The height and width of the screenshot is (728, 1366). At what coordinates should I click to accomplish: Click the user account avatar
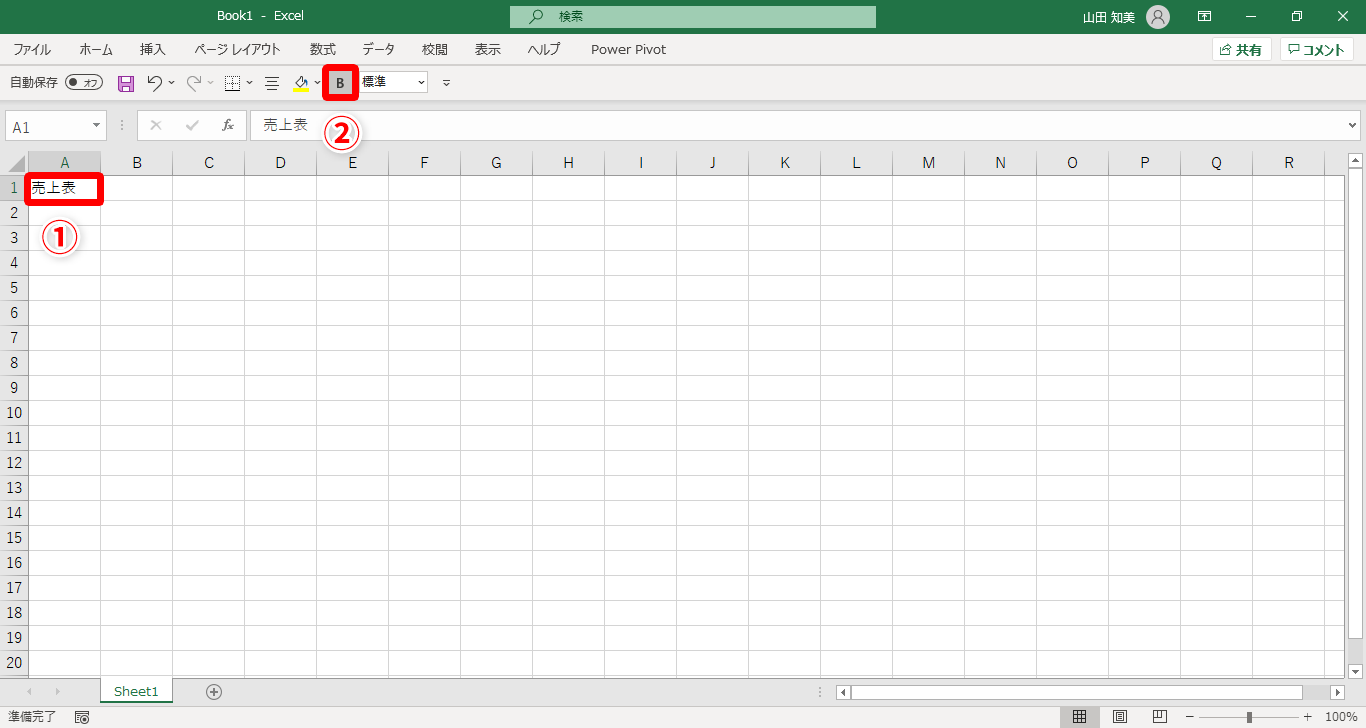click(x=1158, y=16)
